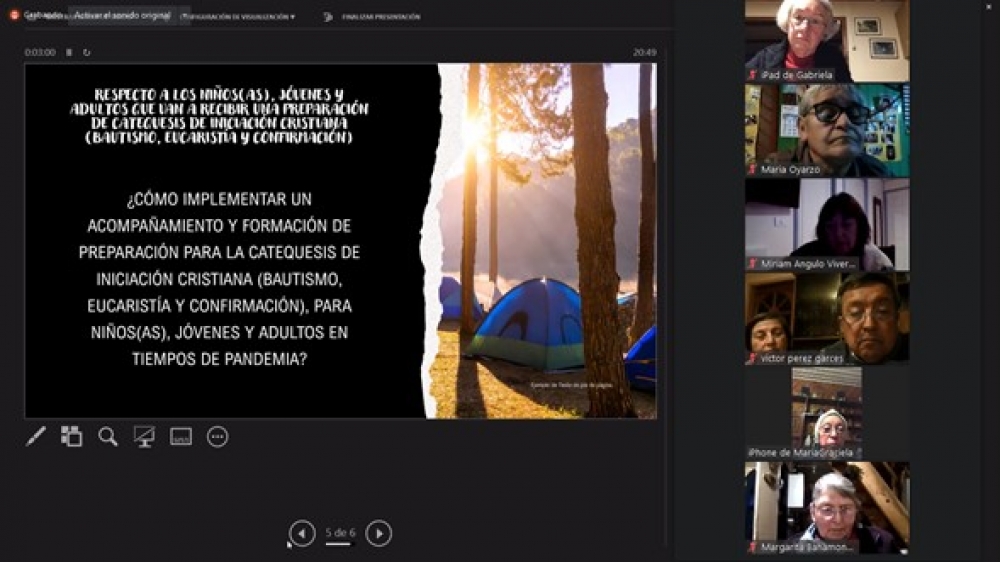Select Maria Oyarzo participant video
The width and height of the screenshot is (1000, 562).
tap(827, 130)
